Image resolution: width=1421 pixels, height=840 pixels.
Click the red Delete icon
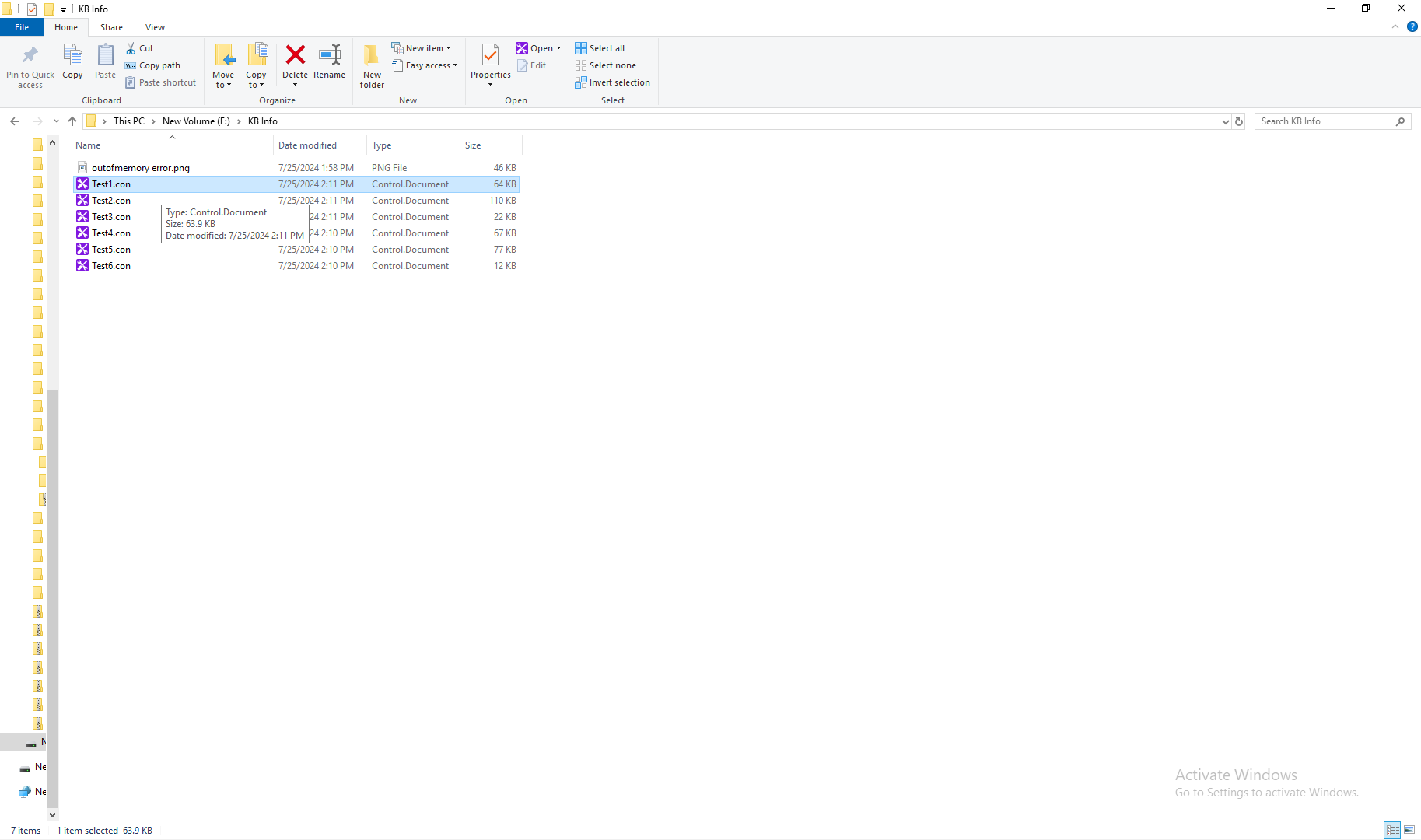pyautogui.click(x=295, y=54)
